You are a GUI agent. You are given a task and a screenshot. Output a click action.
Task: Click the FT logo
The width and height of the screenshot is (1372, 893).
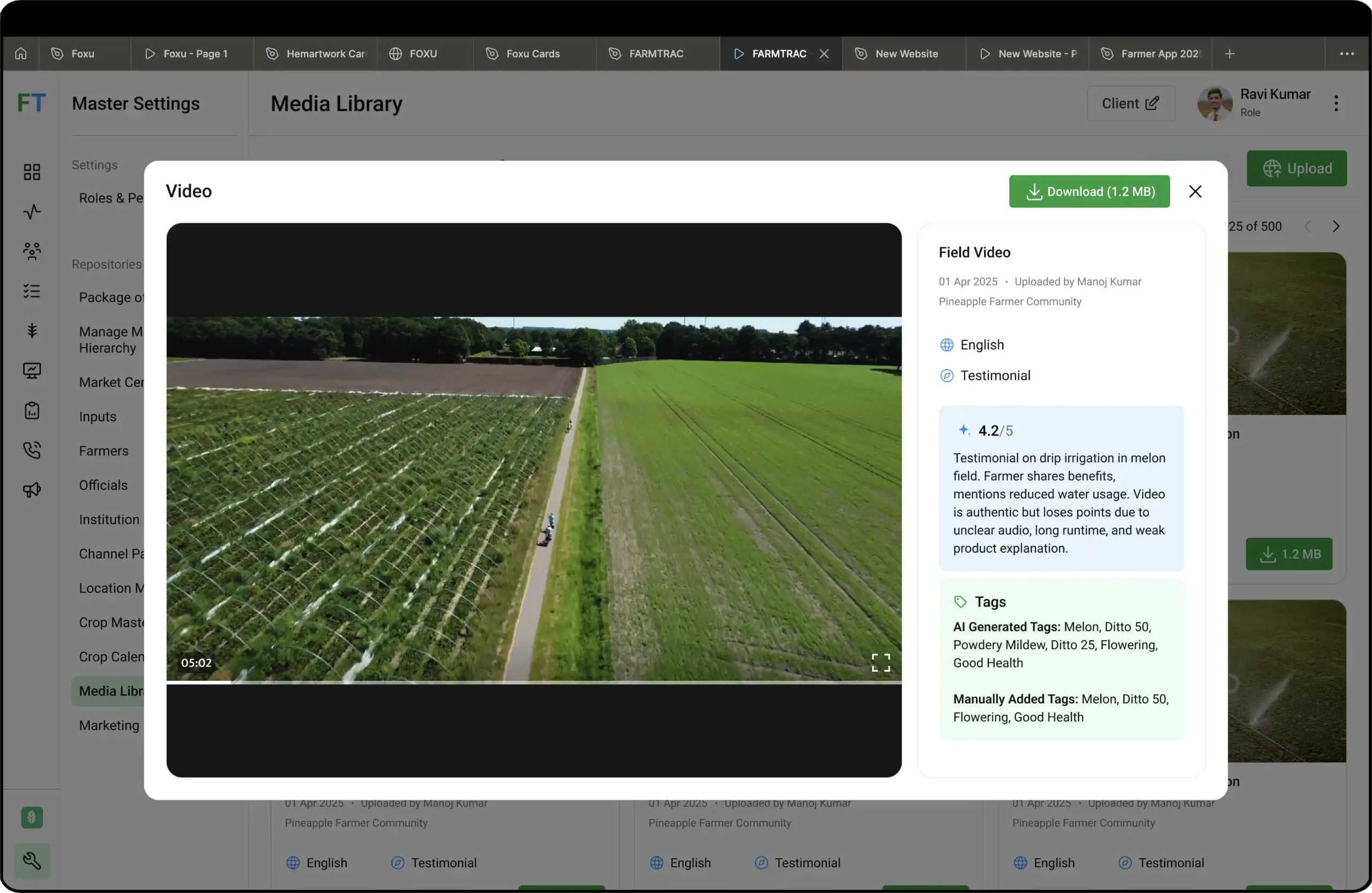(x=31, y=103)
